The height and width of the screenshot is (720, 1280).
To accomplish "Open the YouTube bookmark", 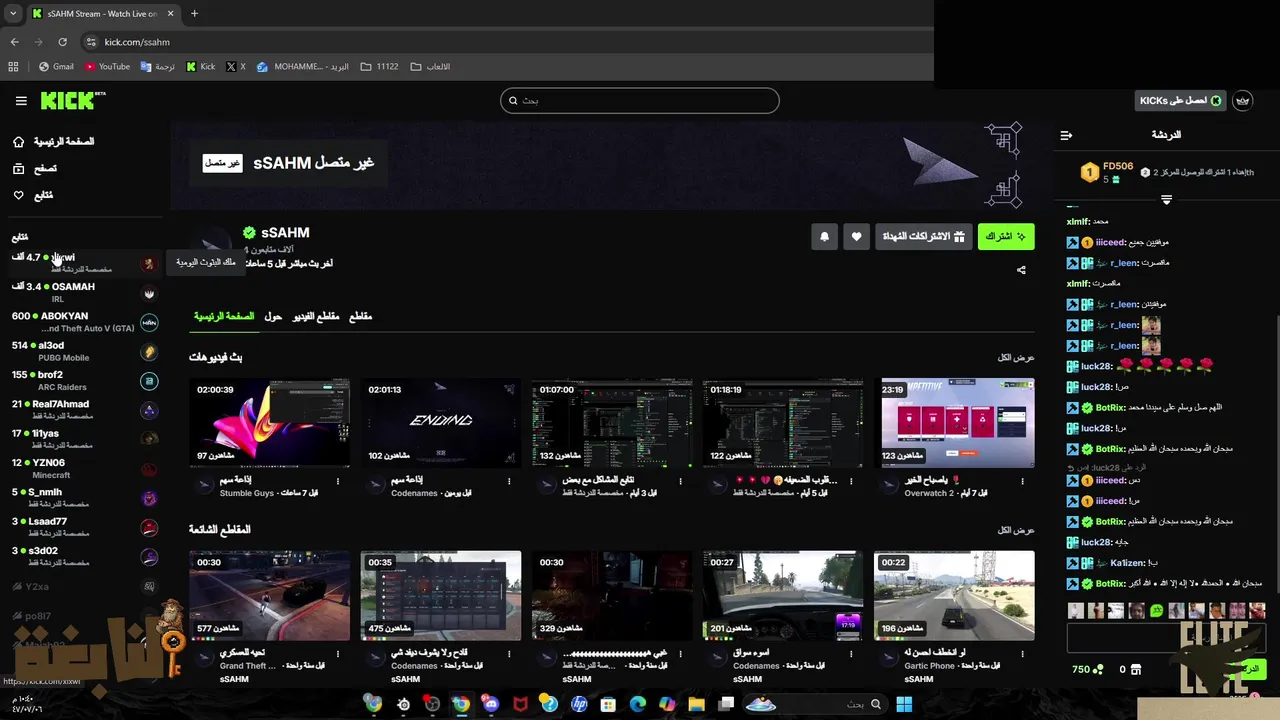I will point(107,67).
